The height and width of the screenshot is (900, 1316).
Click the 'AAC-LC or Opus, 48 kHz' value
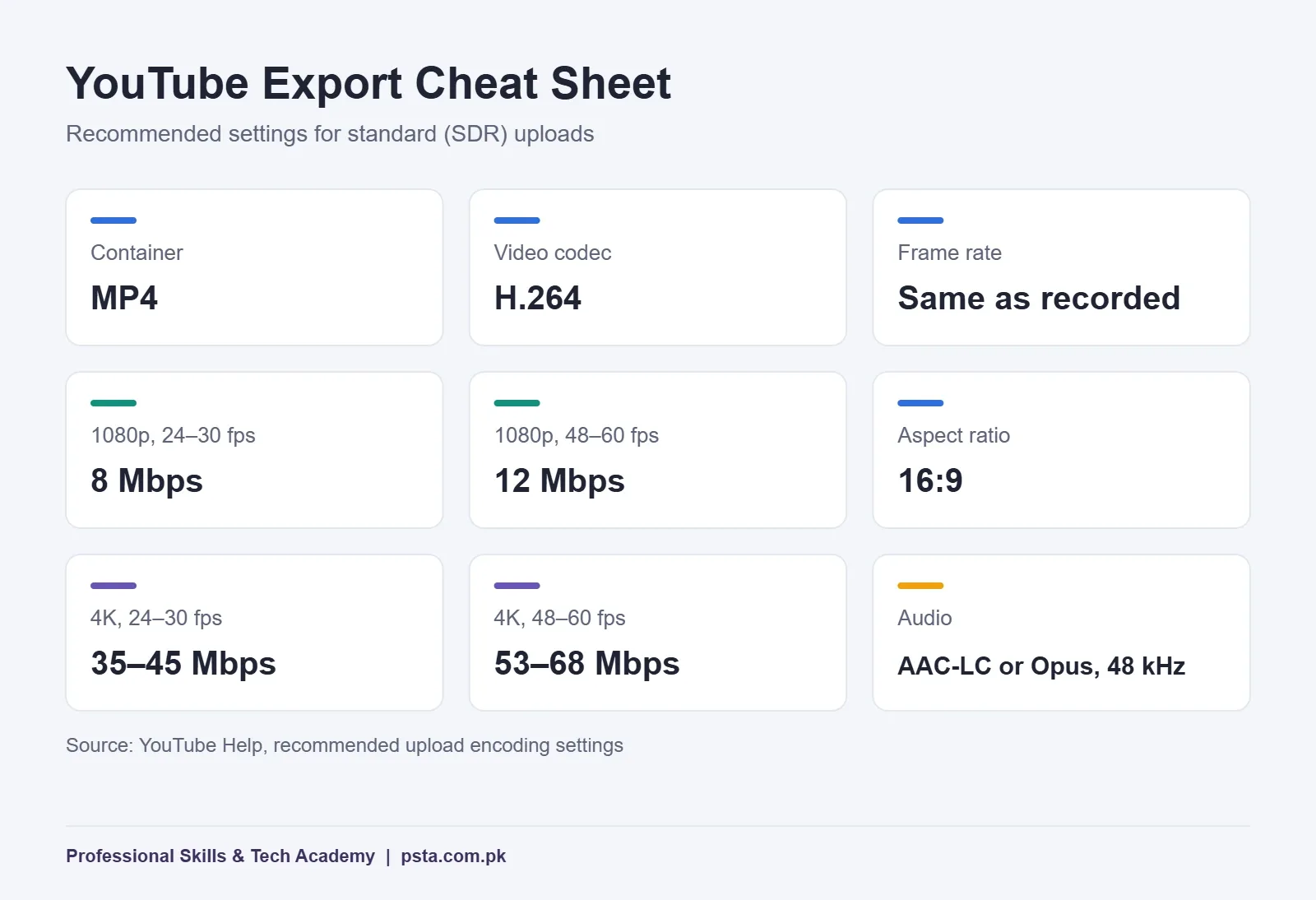pos(1041,666)
